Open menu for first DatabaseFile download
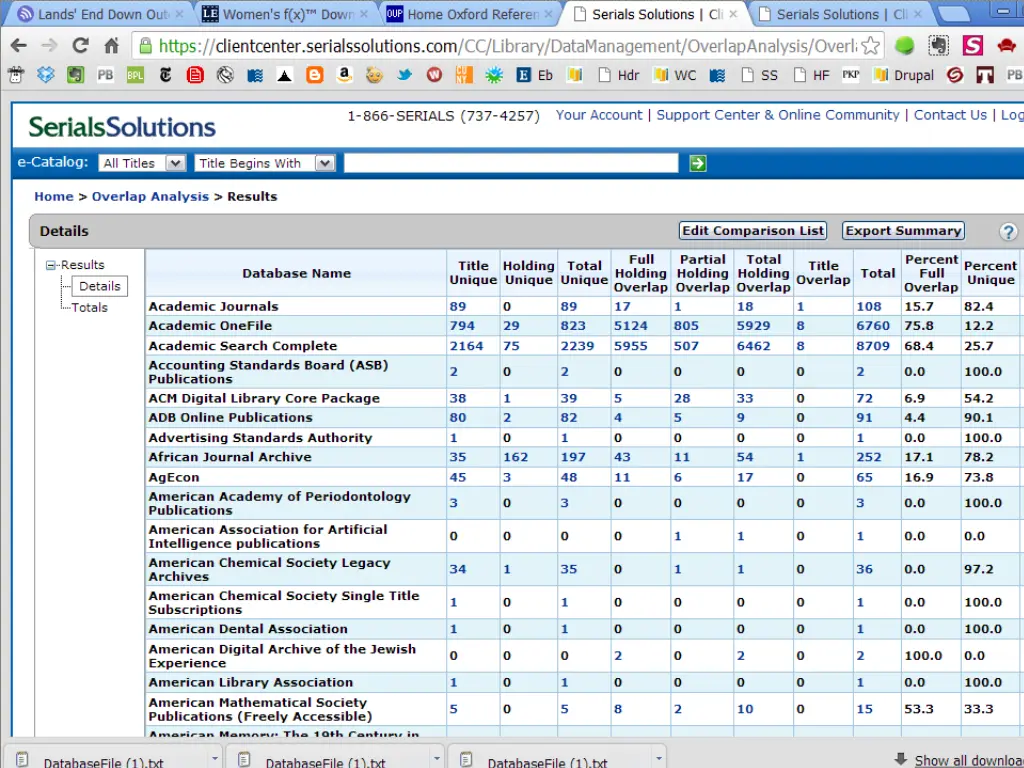Image resolution: width=1024 pixels, height=768 pixels. pos(214,758)
